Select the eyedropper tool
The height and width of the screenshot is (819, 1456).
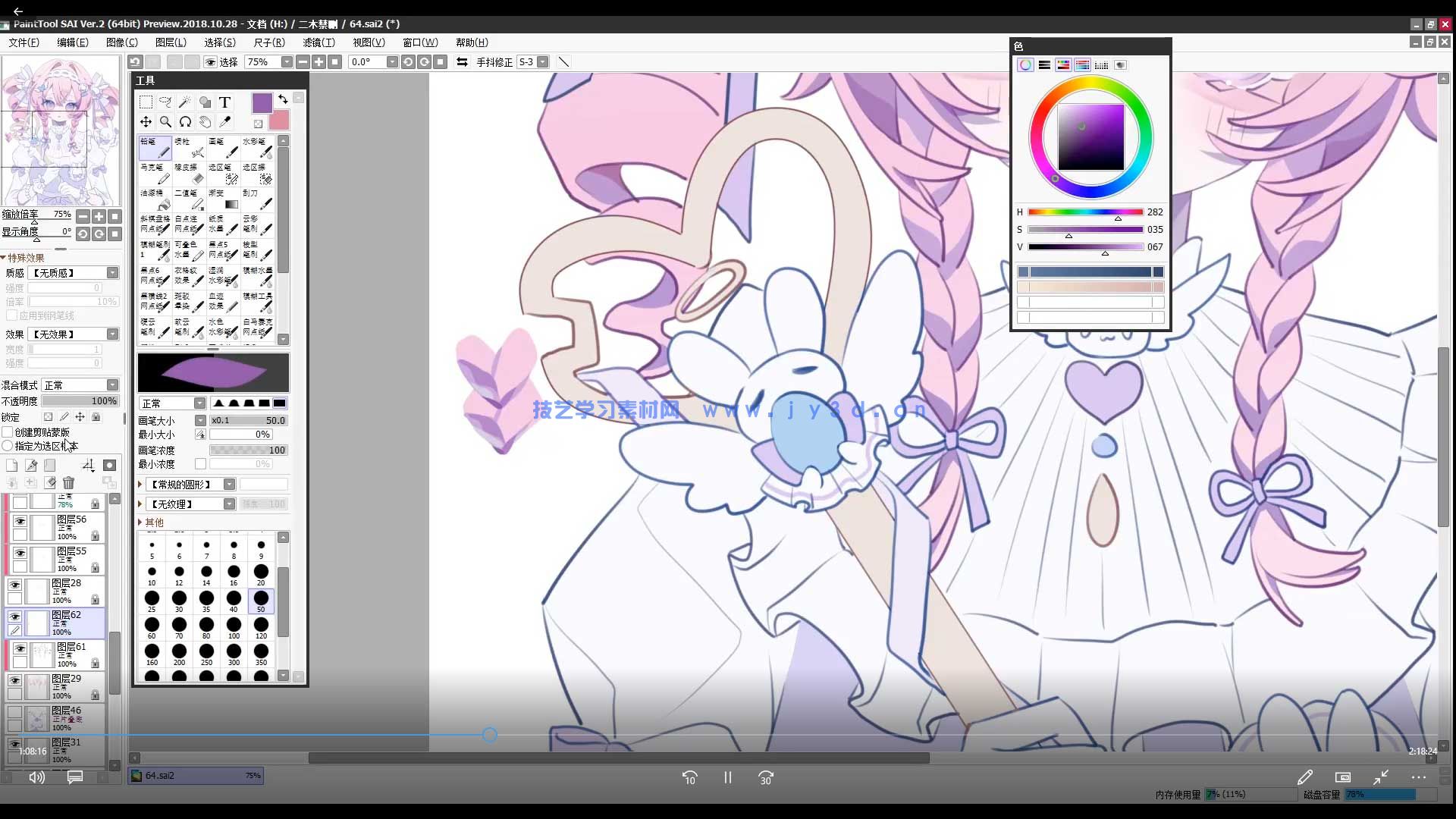224,122
